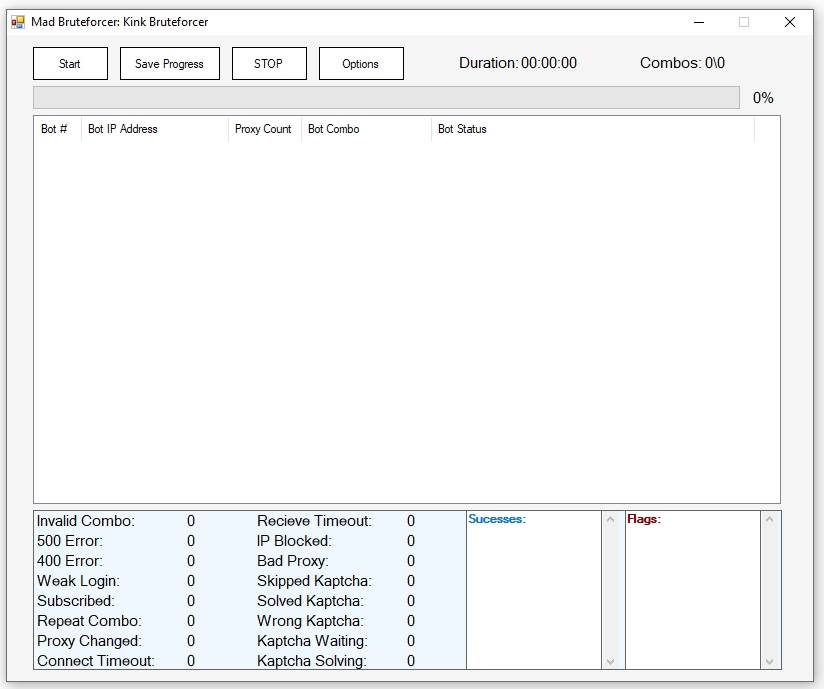Click the application icon in title bar
The width and height of the screenshot is (824, 689).
pos(18,22)
